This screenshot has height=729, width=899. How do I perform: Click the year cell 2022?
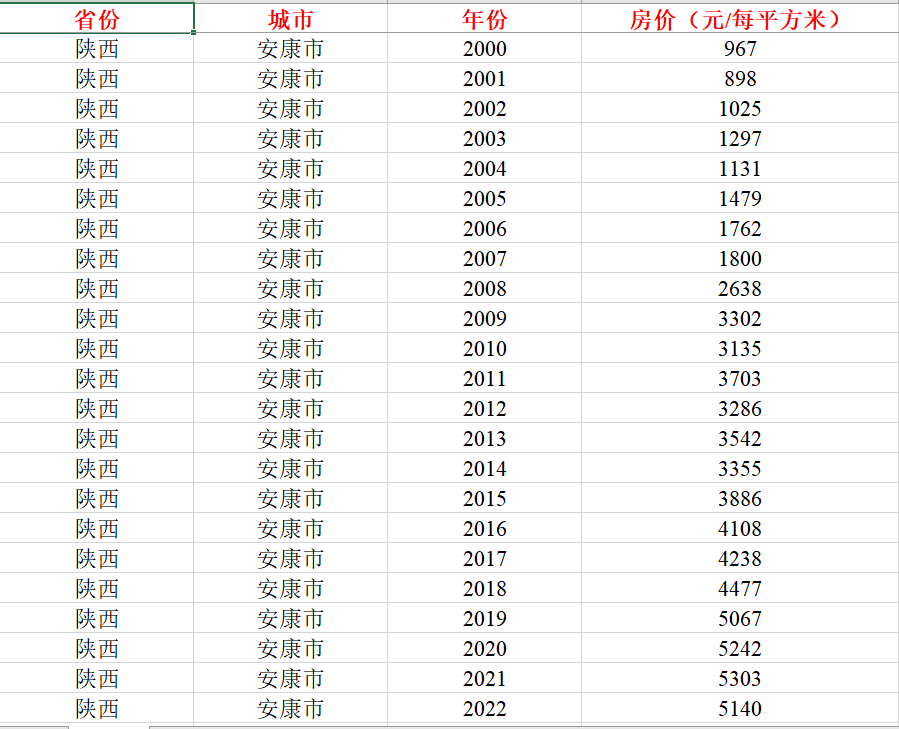pos(484,708)
